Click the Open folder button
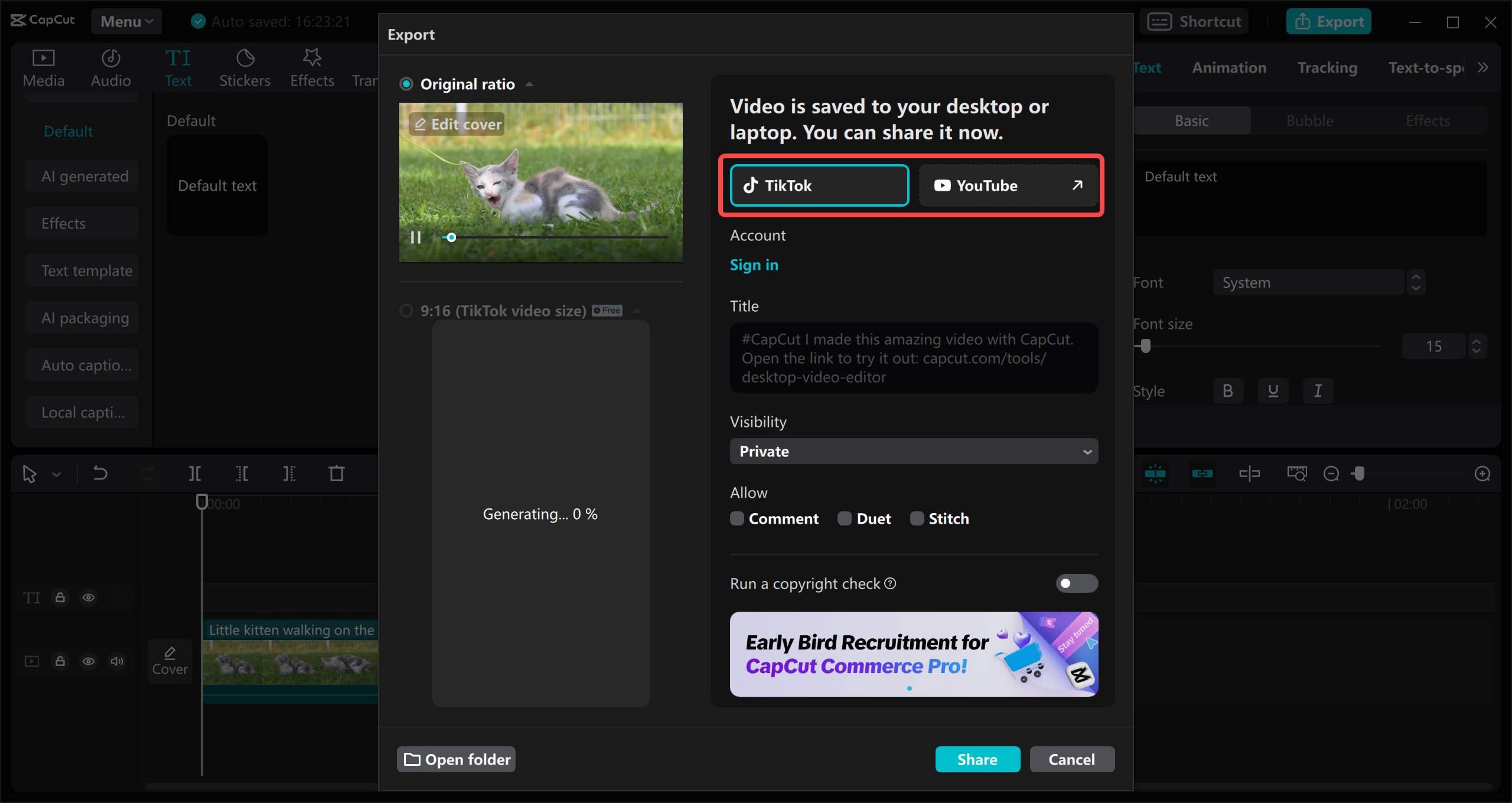1512x803 pixels. (457, 759)
